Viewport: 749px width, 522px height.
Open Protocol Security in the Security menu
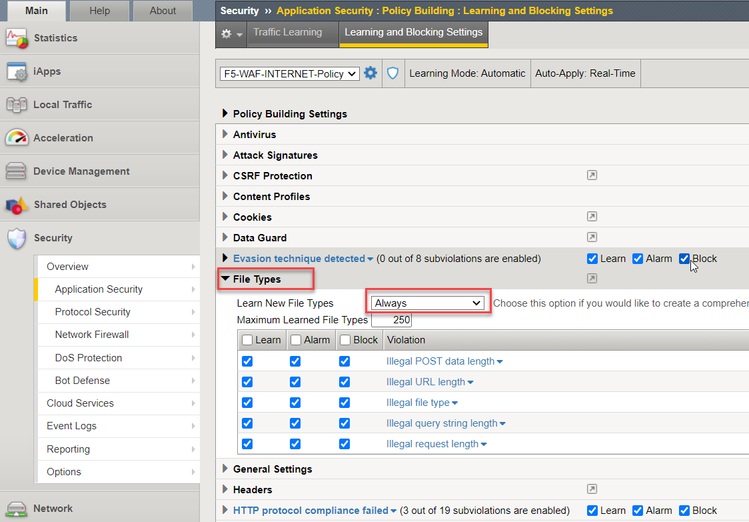(x=92, y=312)
